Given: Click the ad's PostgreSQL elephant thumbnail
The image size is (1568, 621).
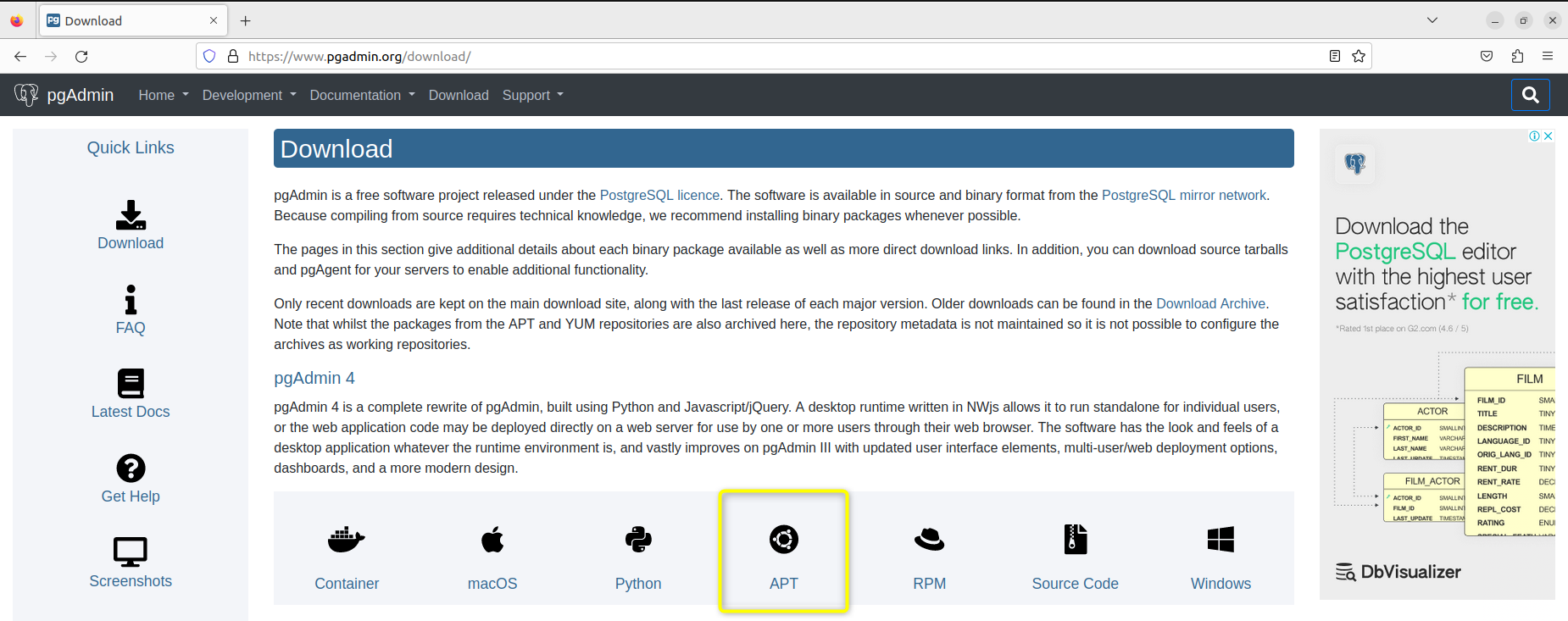Looking at the screenshot, I should coord(1355,164).
